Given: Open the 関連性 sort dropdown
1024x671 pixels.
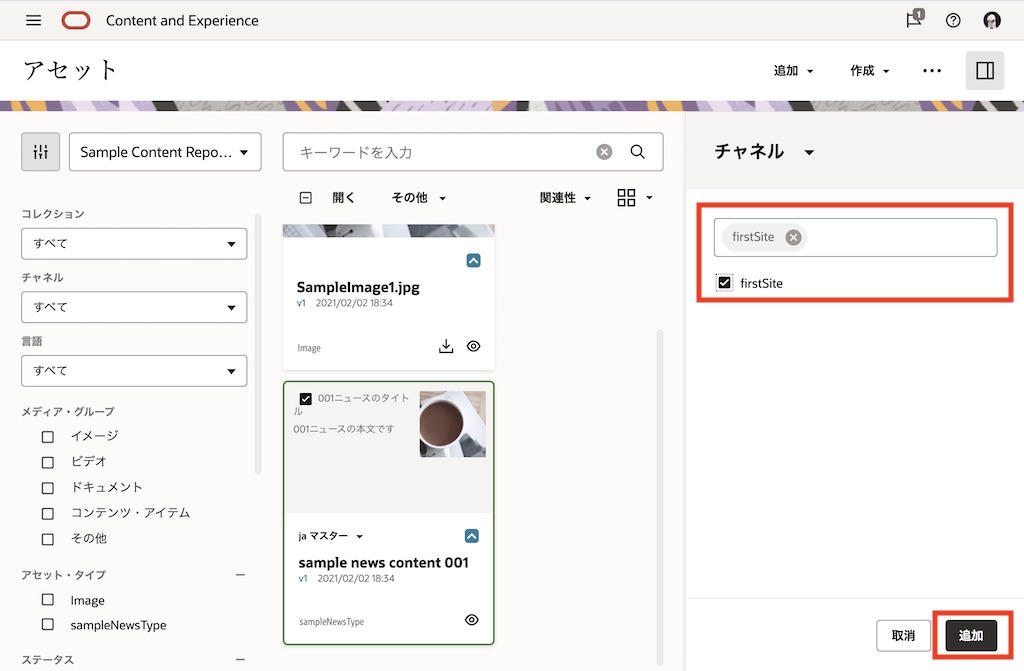Looking at the screenshot, I should click(565, 198).
